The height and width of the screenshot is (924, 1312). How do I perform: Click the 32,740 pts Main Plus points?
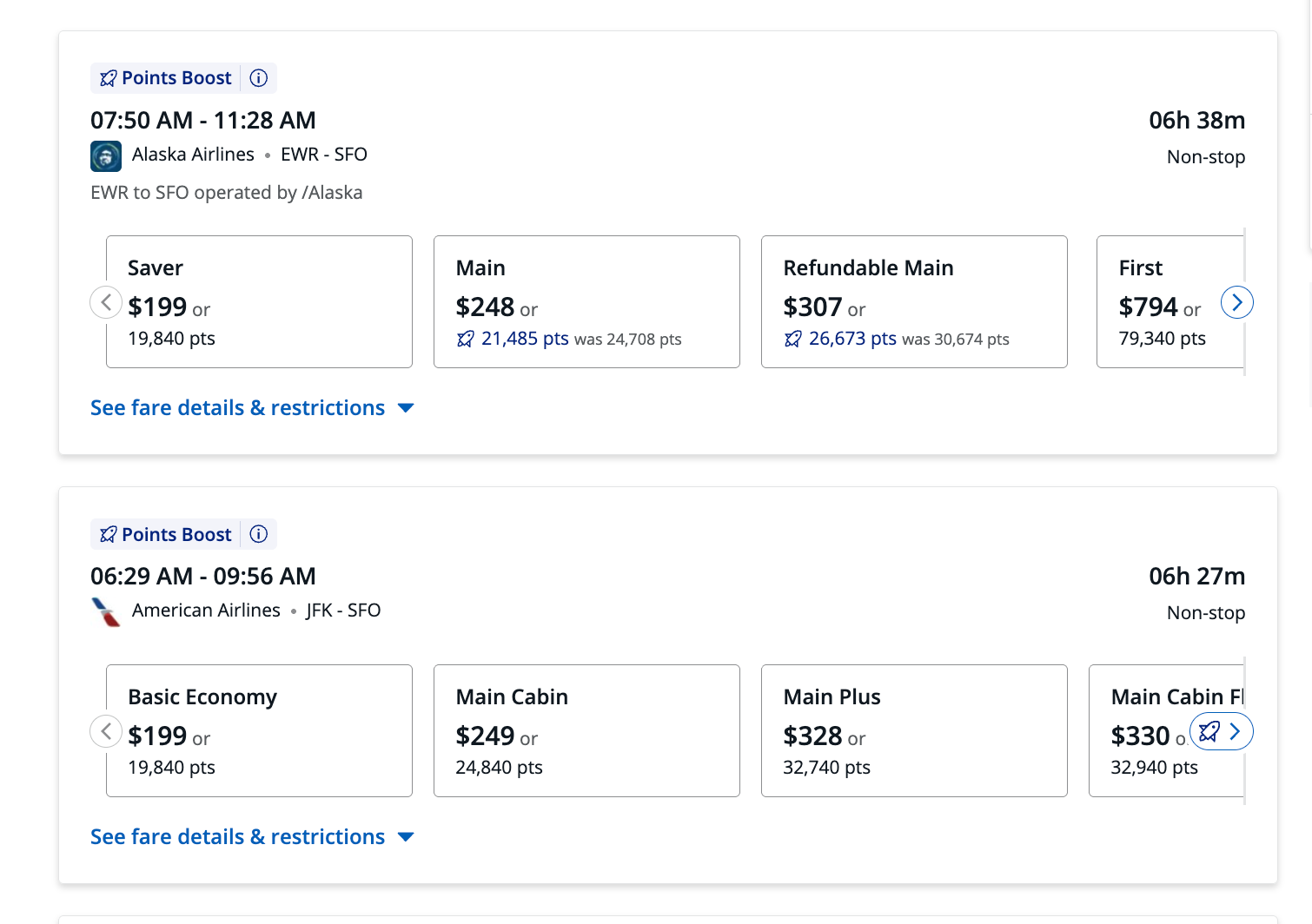click(x=826, y=768)
